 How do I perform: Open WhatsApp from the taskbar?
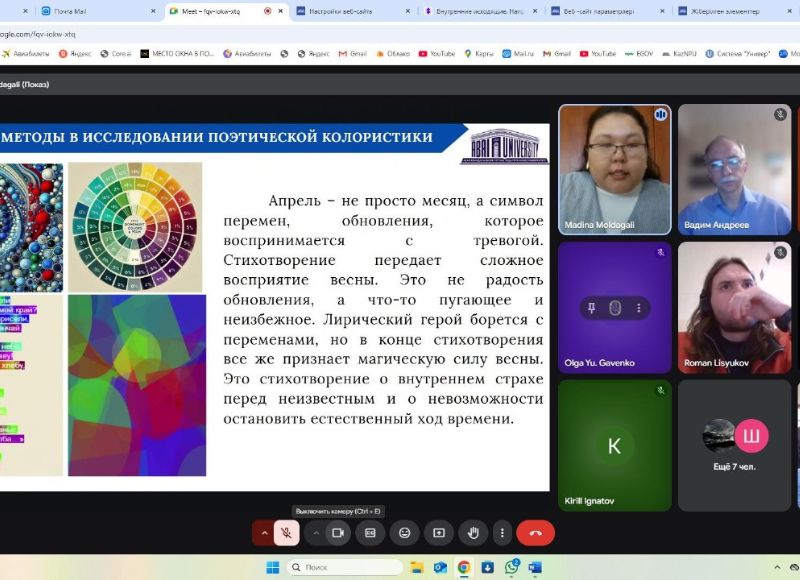pos(512,567)
